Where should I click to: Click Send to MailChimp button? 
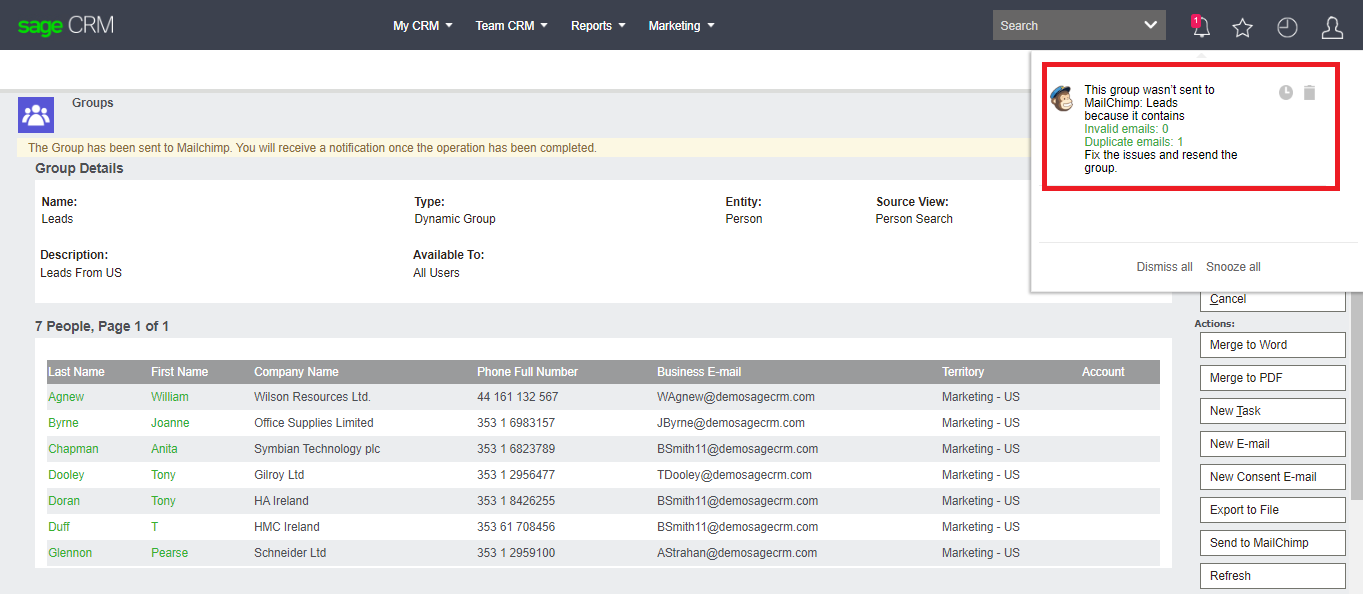[x=1272, y=543]
